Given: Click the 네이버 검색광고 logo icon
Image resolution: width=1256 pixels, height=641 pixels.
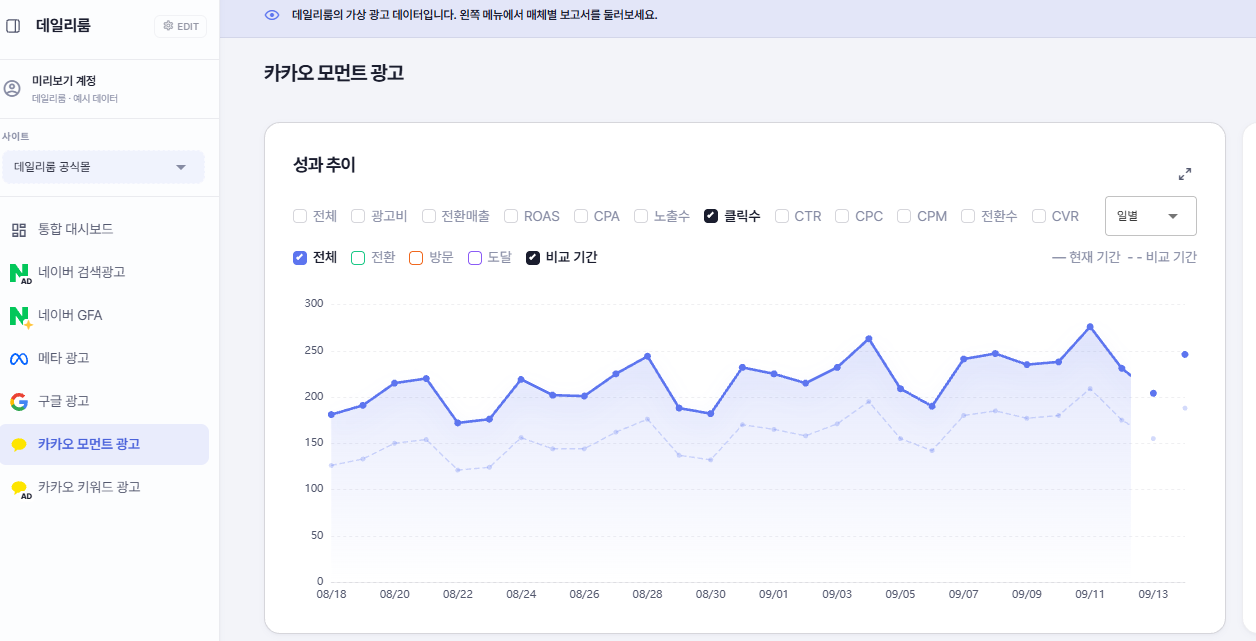Looking at the screenshot, I should (20, 273).
